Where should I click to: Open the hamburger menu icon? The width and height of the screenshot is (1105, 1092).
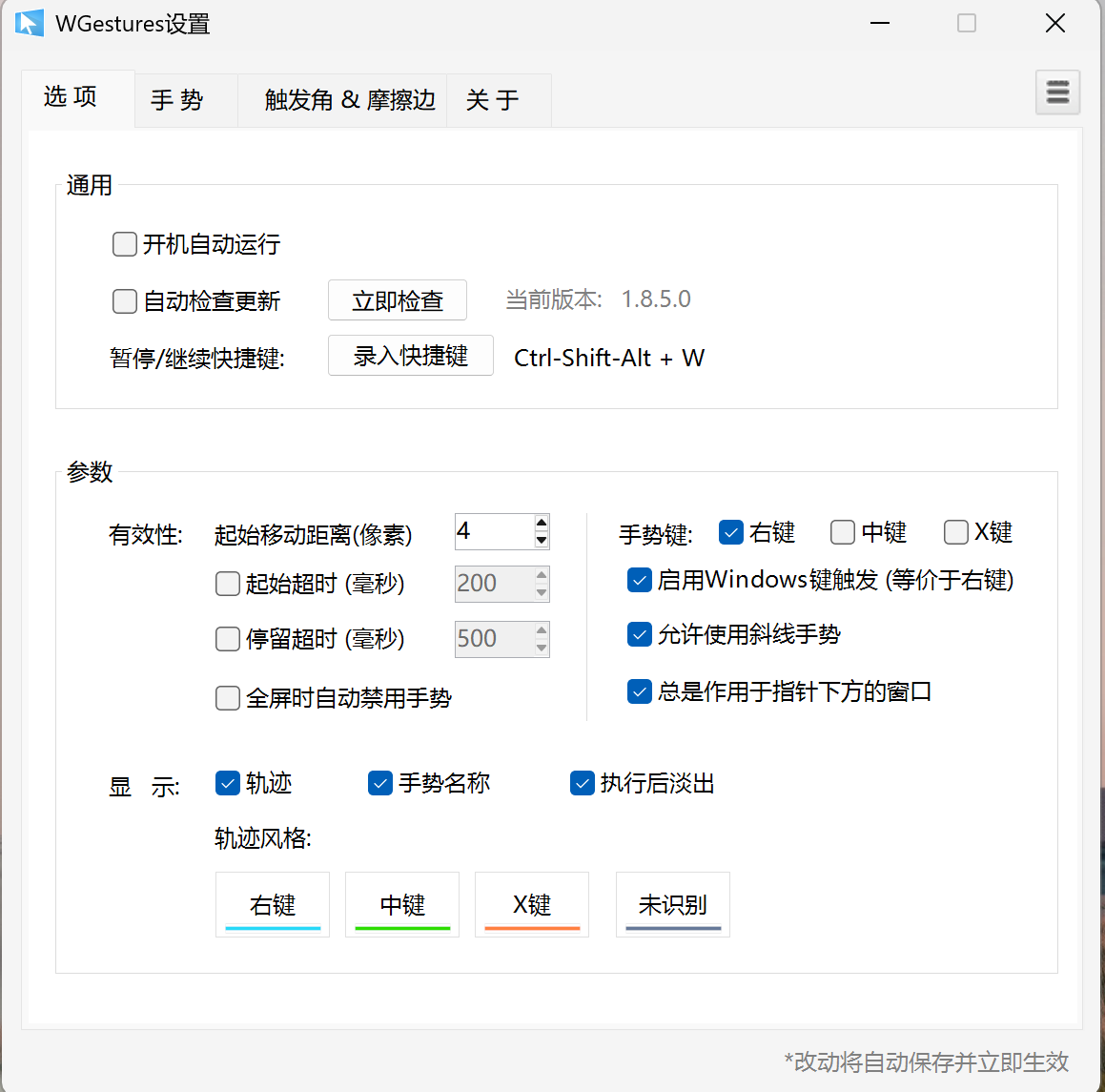click(x=1057, y=93)
